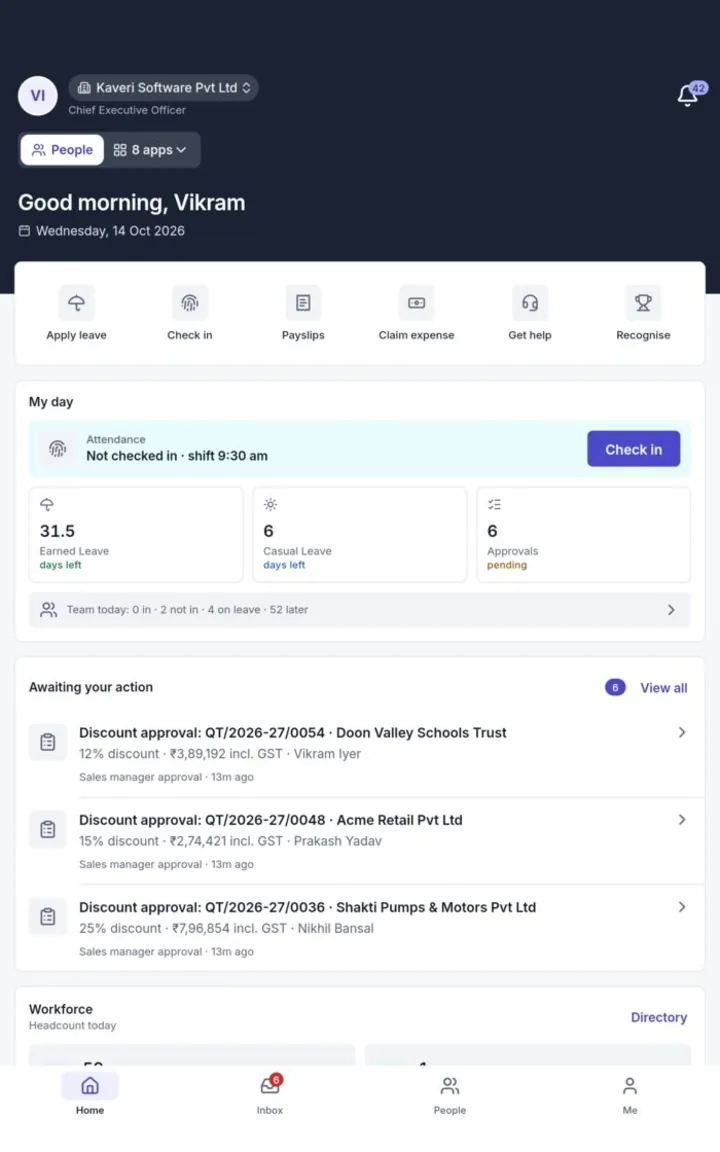720x1152 pixels.
Task: Click View all pending actions
Action: pos(663,688)
